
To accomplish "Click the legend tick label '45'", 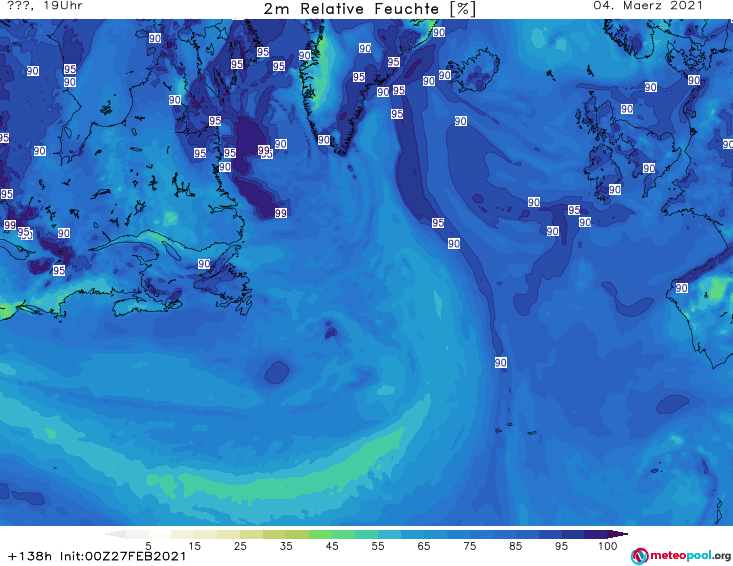I will click(332, 546).
